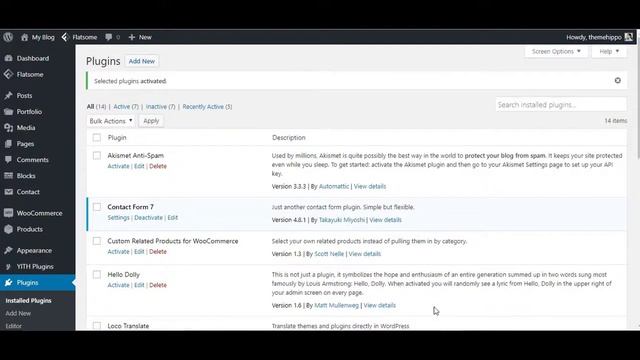Image resolution: width=640 pixels, height=360 pixels.
Task: View details for Hello Dolly
Action: tap(380, 305)
